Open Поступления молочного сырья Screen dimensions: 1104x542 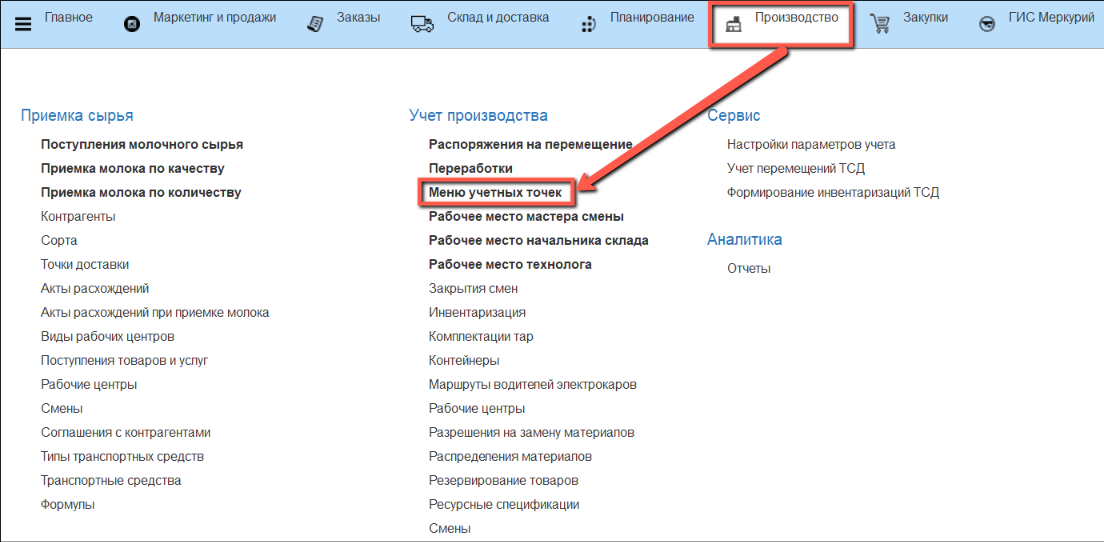coord(142,144)
